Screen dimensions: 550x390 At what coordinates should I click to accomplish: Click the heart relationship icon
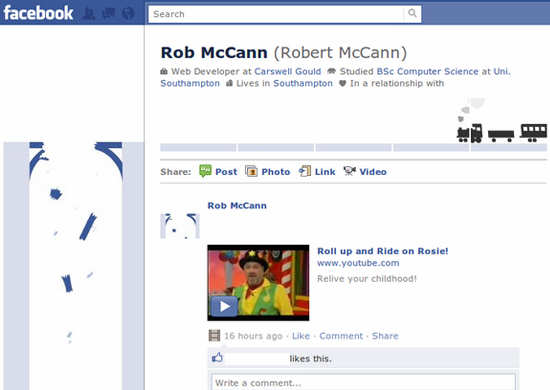click(343, 83)
